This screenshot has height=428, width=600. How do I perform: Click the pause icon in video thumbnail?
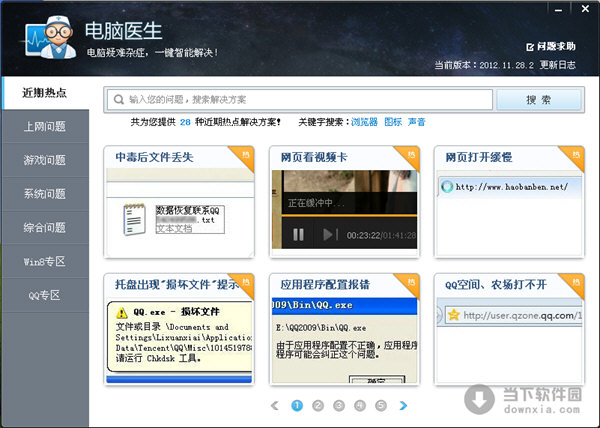[x=298, y=234]
